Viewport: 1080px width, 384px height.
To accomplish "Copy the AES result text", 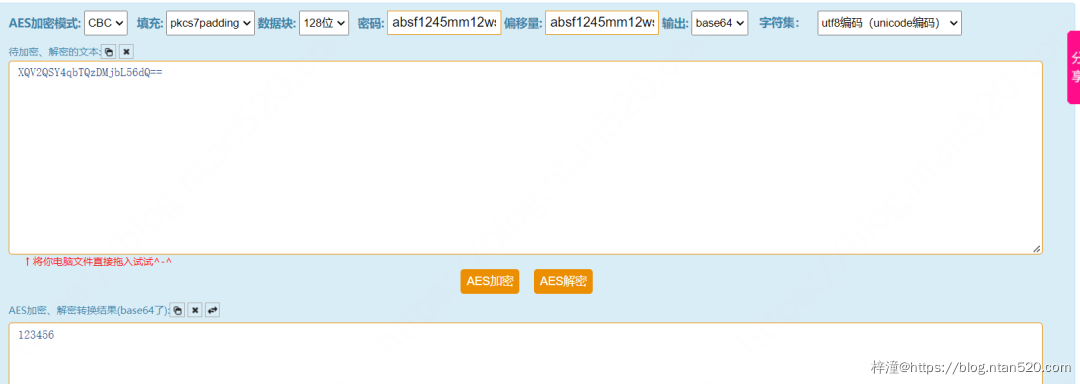I will point(178,310).
